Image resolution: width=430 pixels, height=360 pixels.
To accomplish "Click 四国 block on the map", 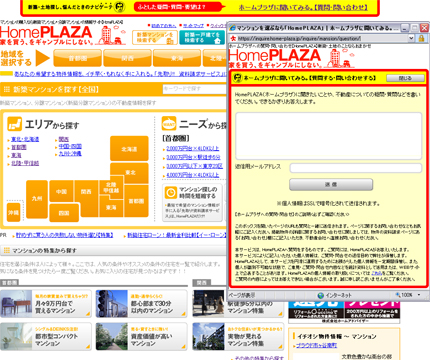I will click(64, 213).
